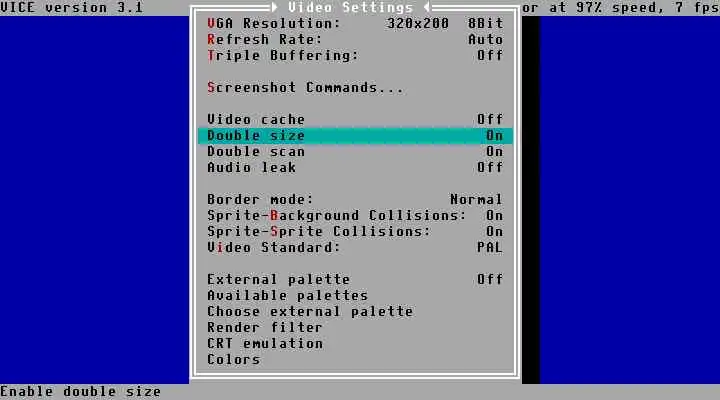Toggle Sprite-Sprite Collisions

(x=355, y=231)
